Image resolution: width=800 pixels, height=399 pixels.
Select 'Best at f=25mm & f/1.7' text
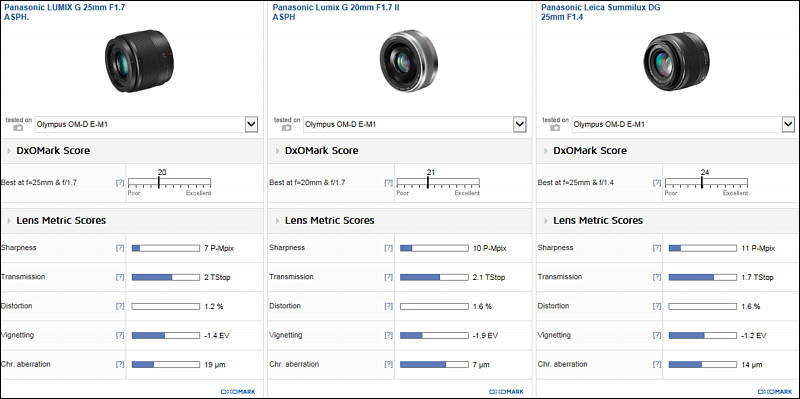[x=39, y=182]
